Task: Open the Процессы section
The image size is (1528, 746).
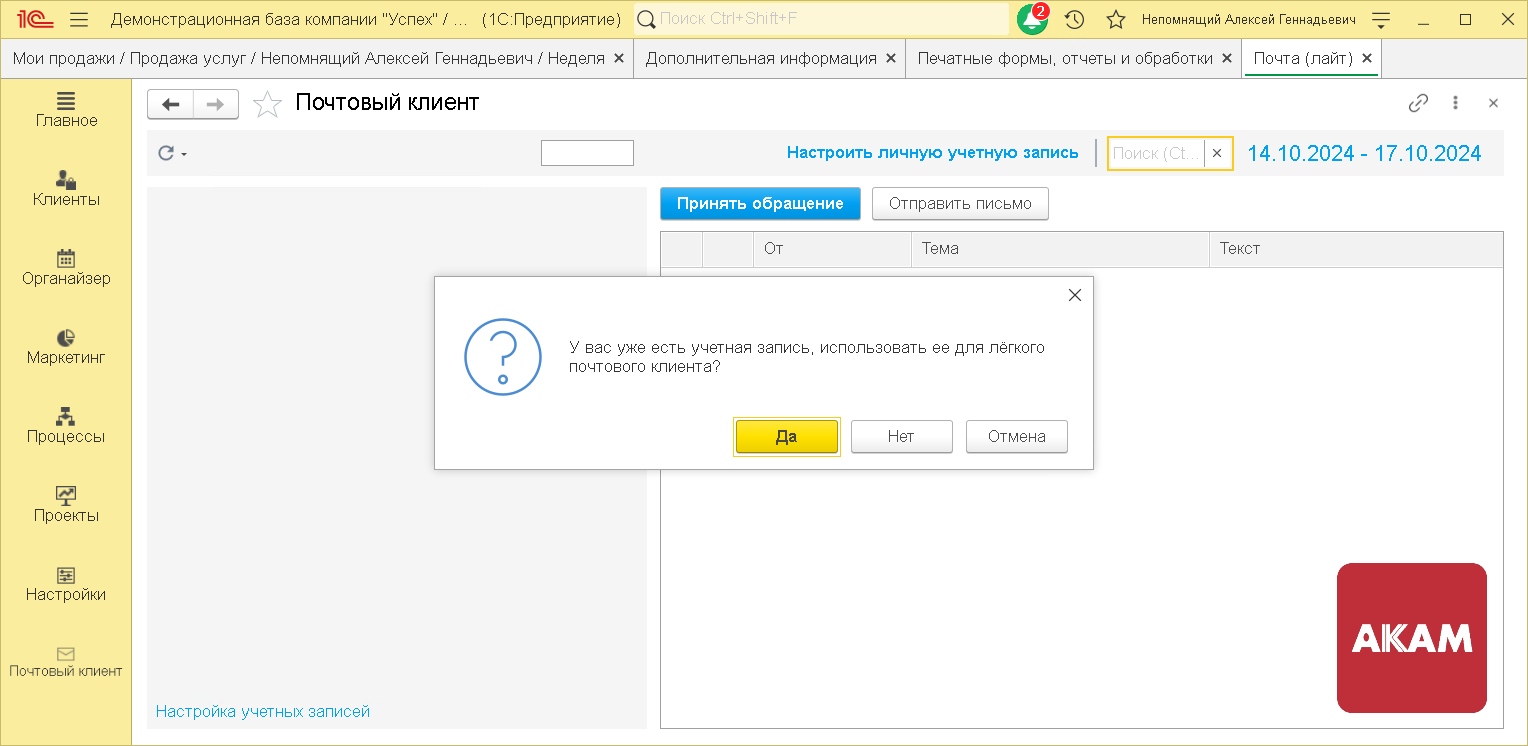Action: (x=66, y=426)
